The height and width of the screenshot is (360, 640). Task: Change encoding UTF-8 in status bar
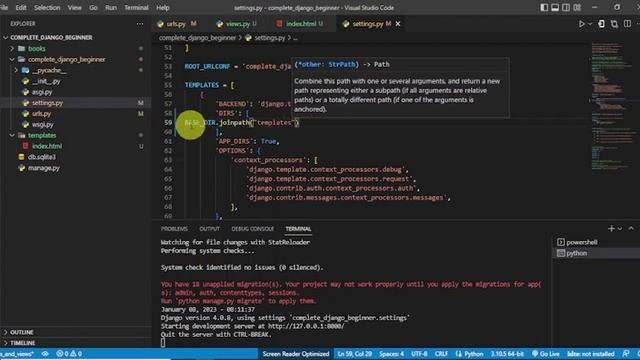(x=419, y=354)
